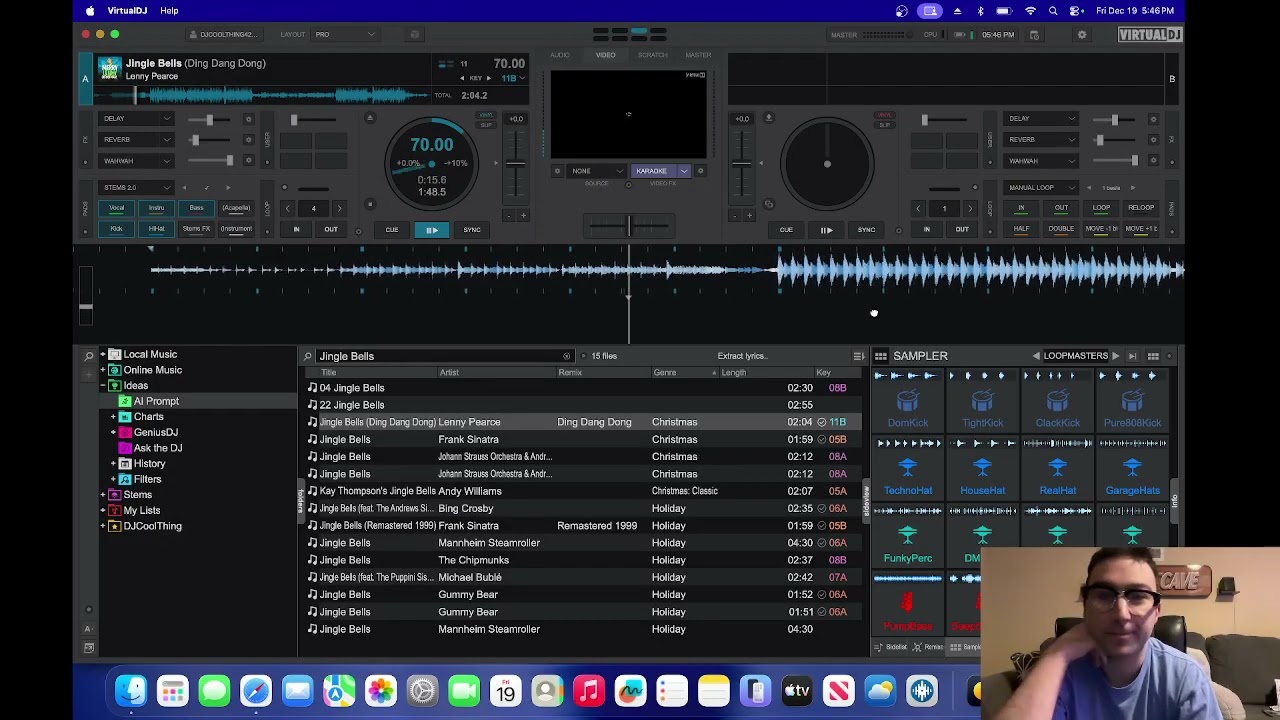
Task: Toggle SLIP mode on deck A
Action: (486, 125)
